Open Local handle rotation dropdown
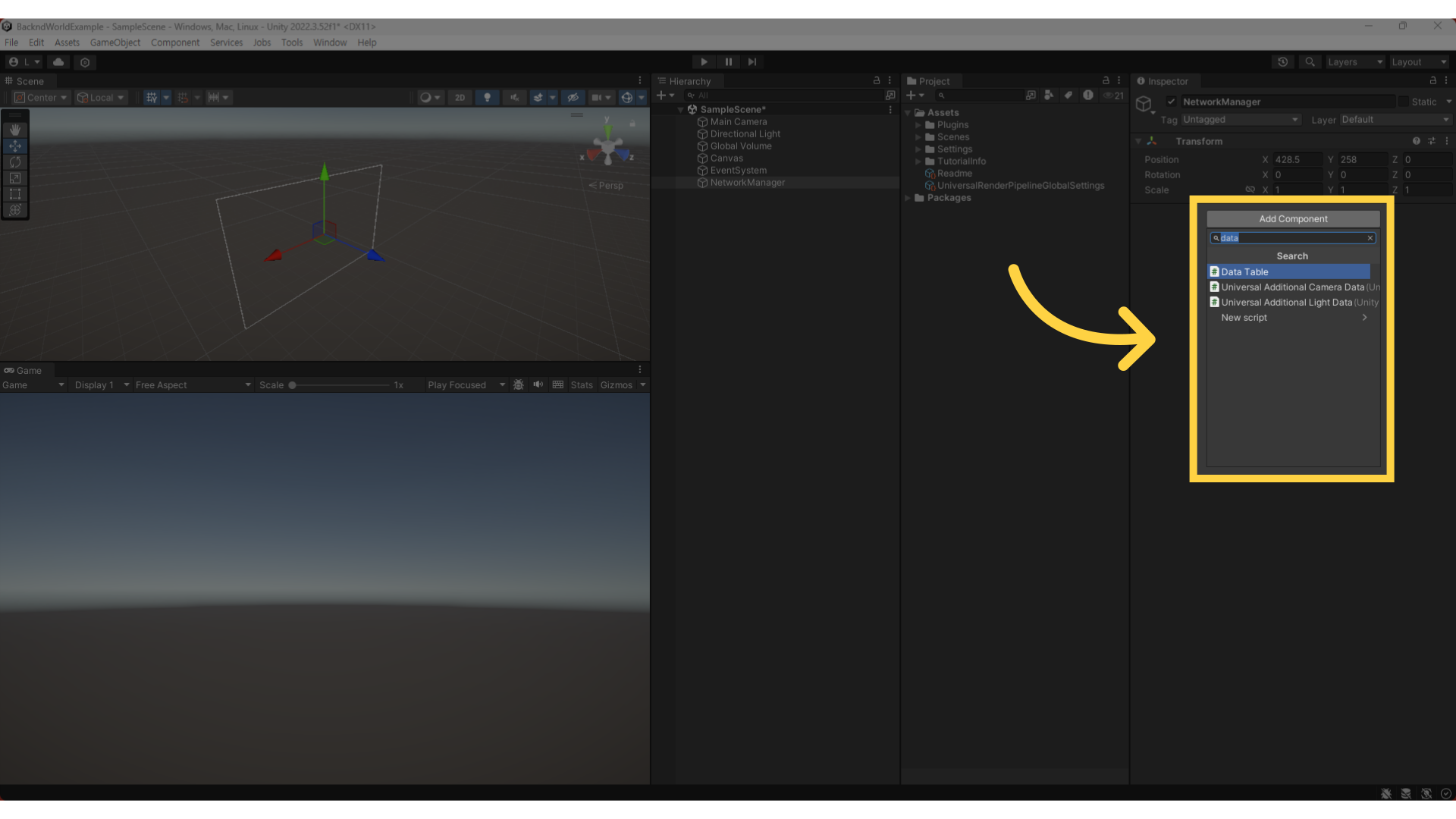Screen dimensions: 1456x819 [101, 97]
